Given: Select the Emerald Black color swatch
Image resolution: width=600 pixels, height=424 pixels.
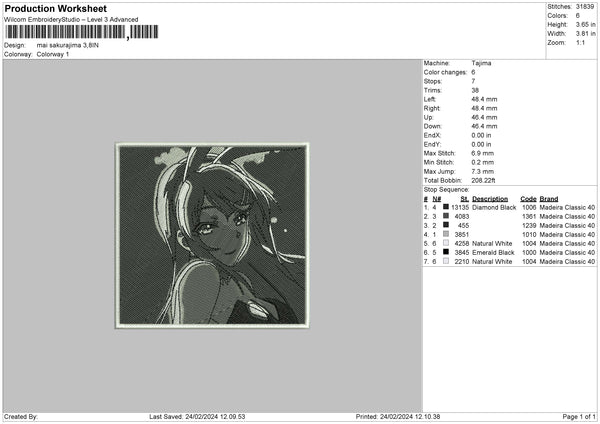Looking at the screenshot, I should click(x=445, y=252).
